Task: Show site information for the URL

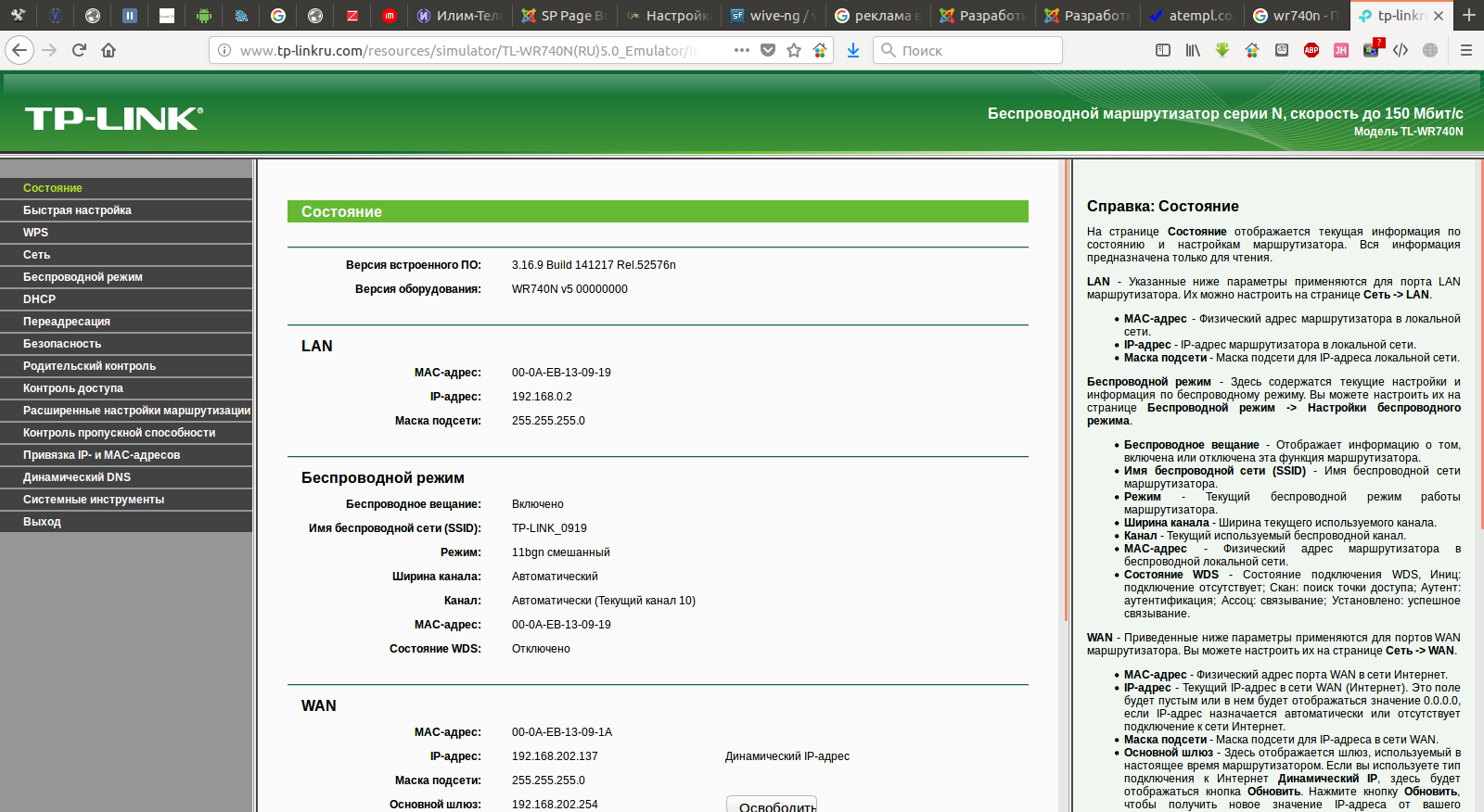Action: pos(224,50)
